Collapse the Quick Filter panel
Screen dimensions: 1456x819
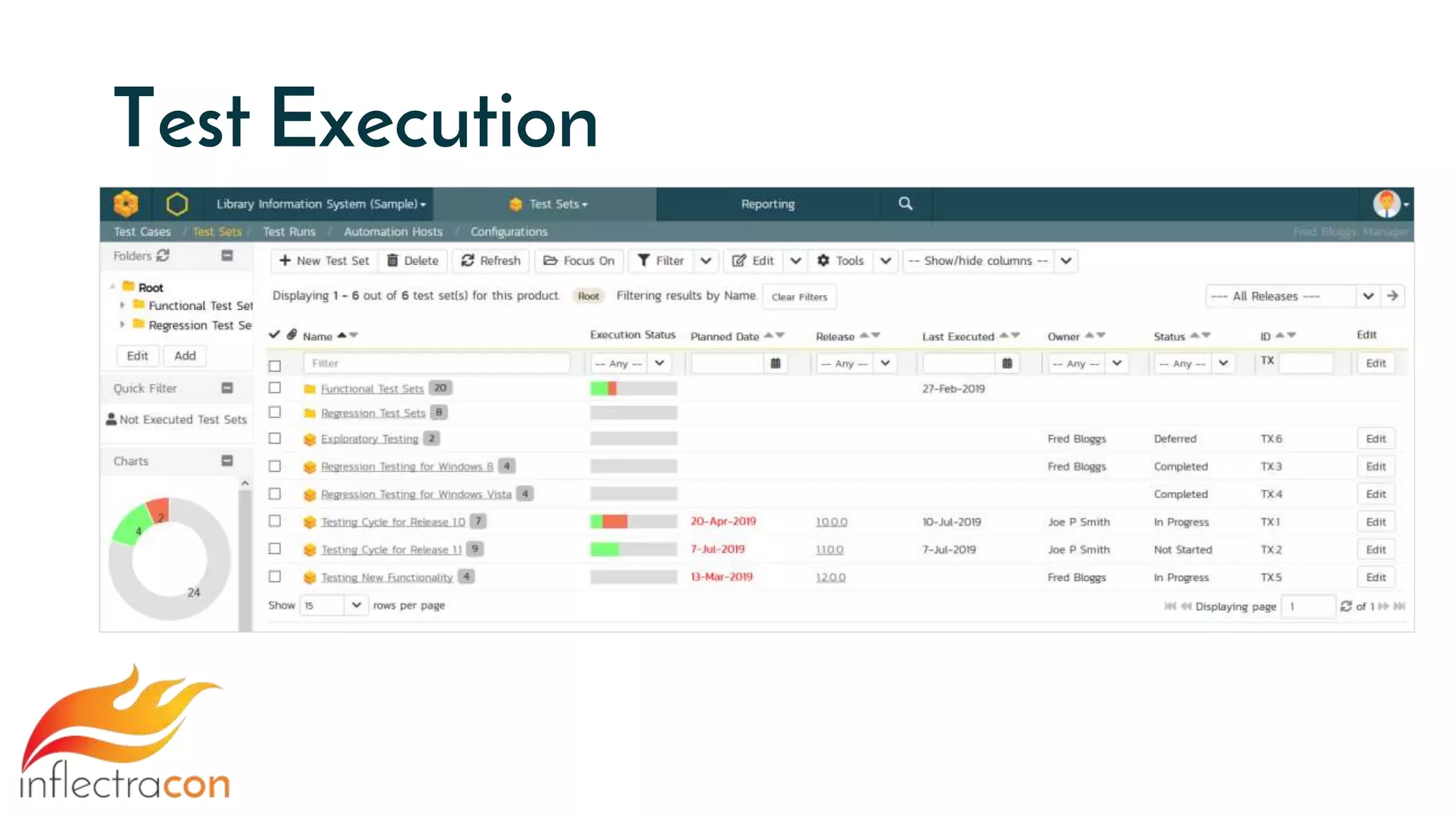[227, 387]
